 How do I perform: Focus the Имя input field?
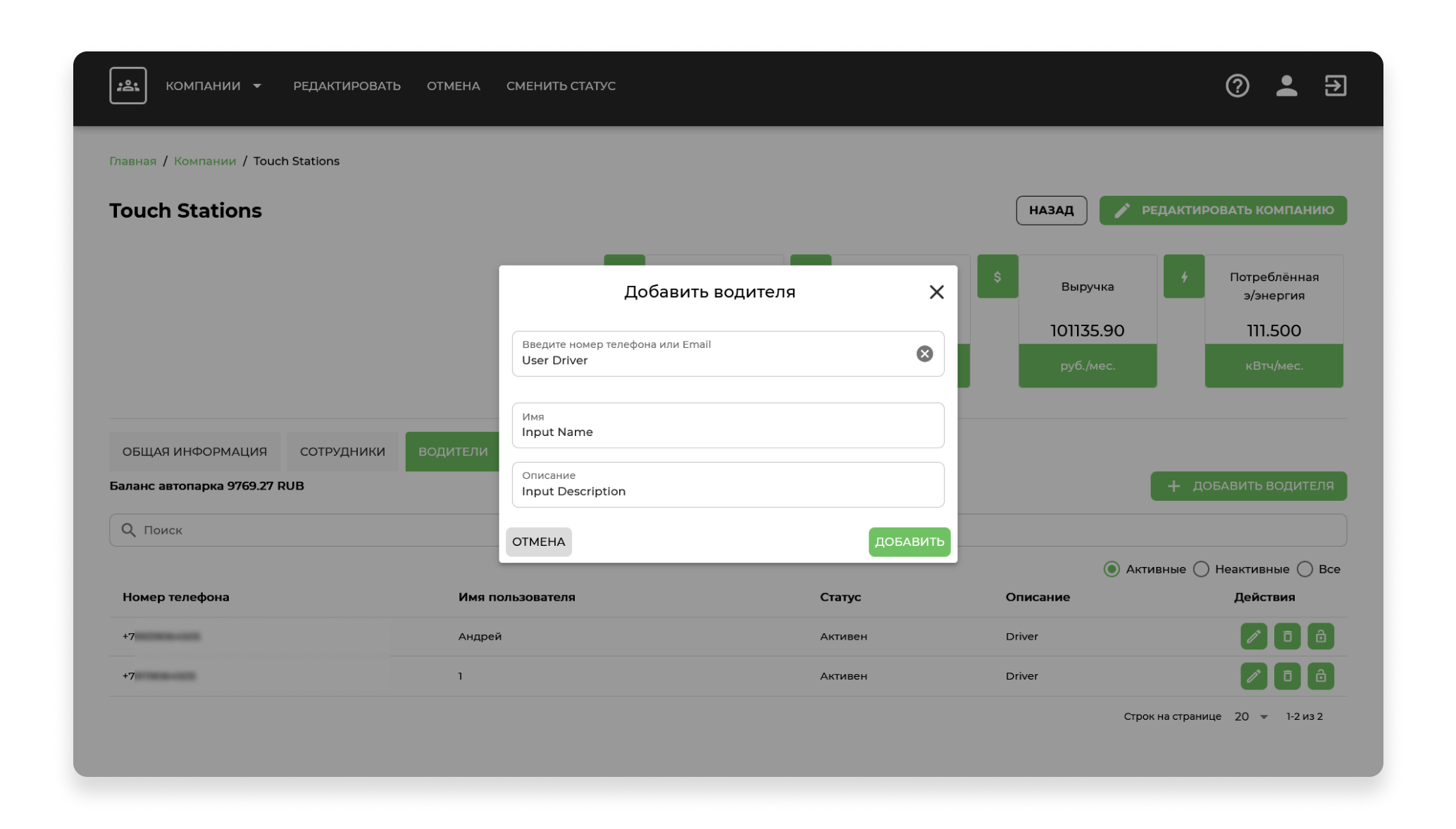(x=728, y=425)
